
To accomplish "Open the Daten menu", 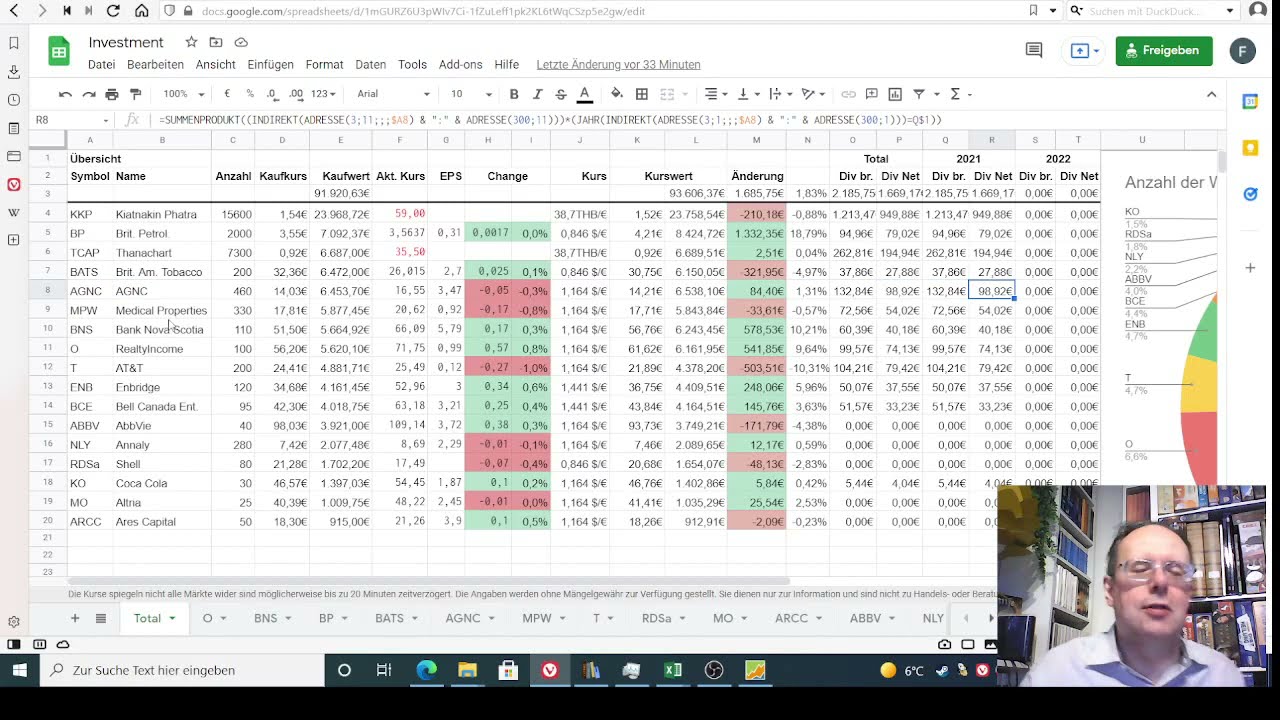I will [x=370, y=64].
